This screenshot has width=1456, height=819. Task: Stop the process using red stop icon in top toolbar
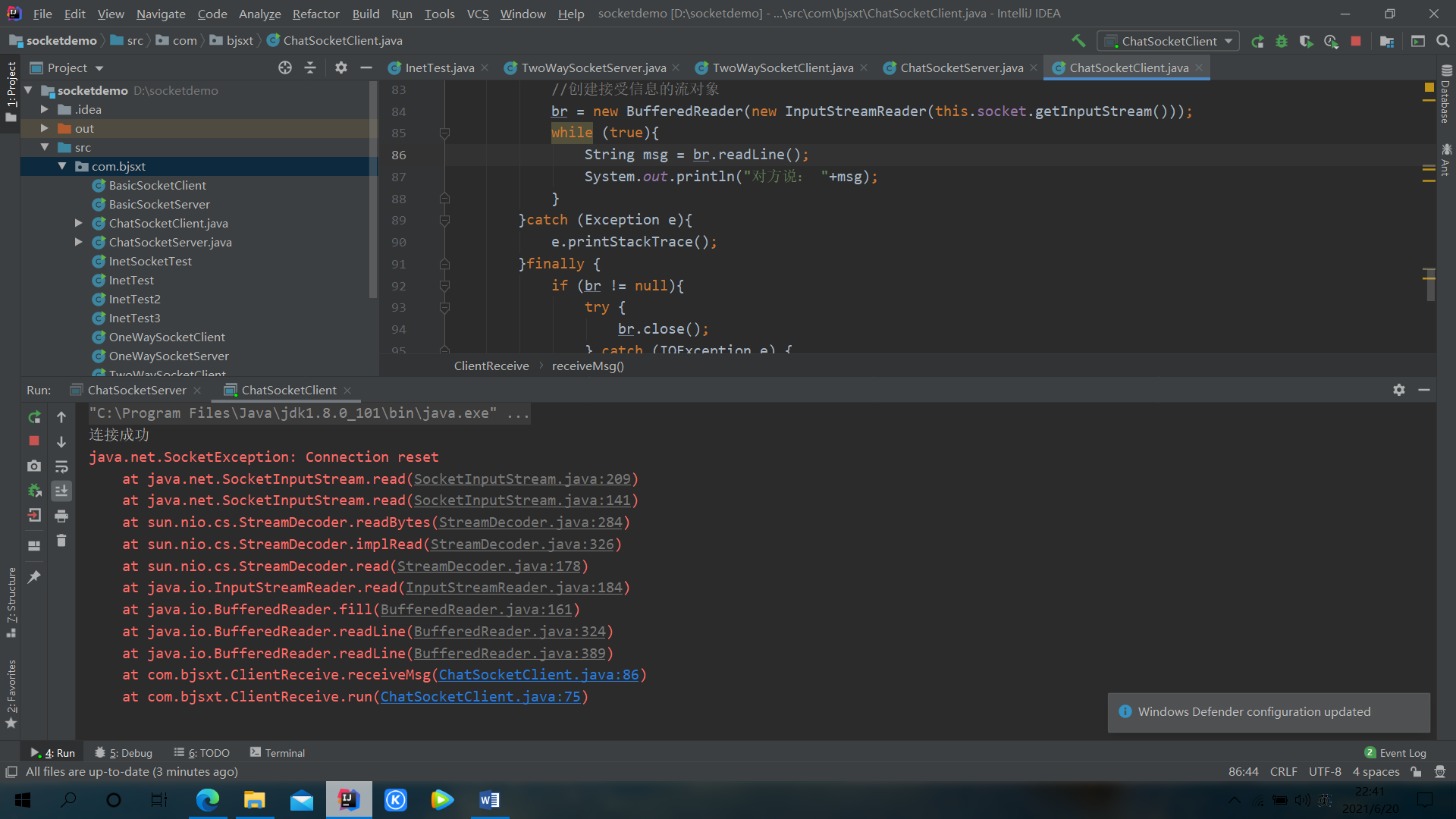(1356, 41)
